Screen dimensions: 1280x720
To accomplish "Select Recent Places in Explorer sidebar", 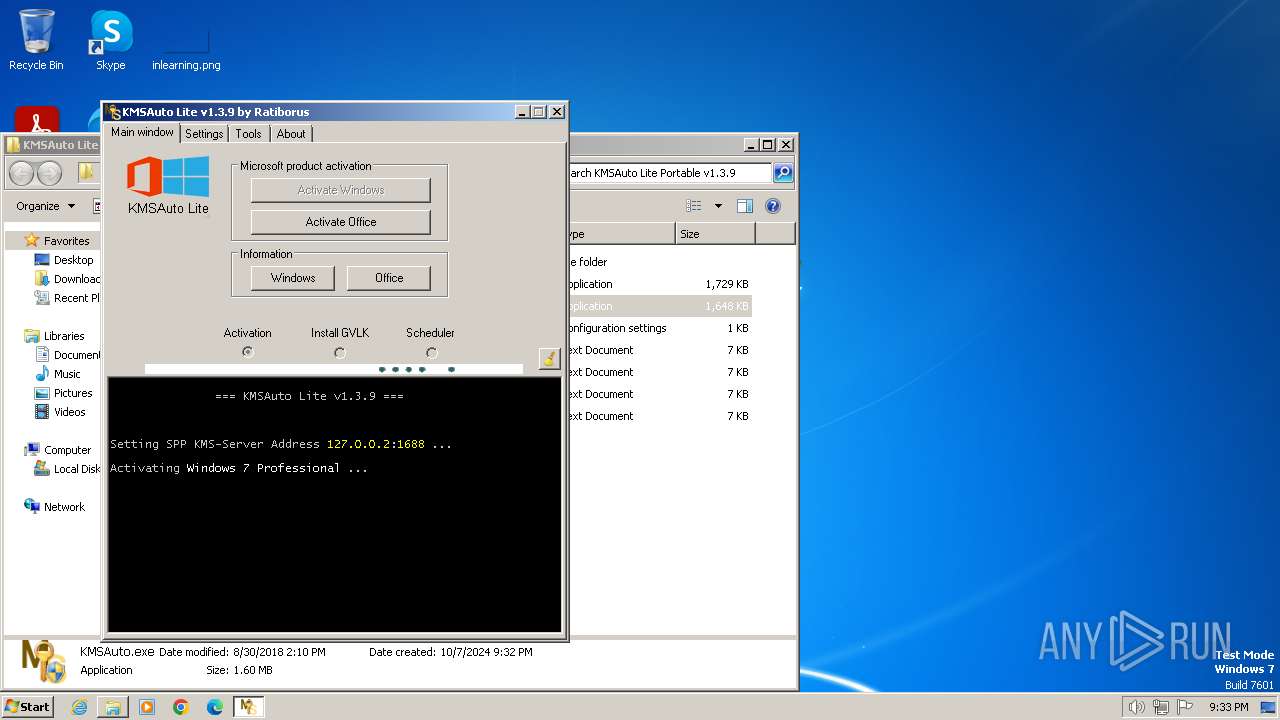I will [67, 298].
